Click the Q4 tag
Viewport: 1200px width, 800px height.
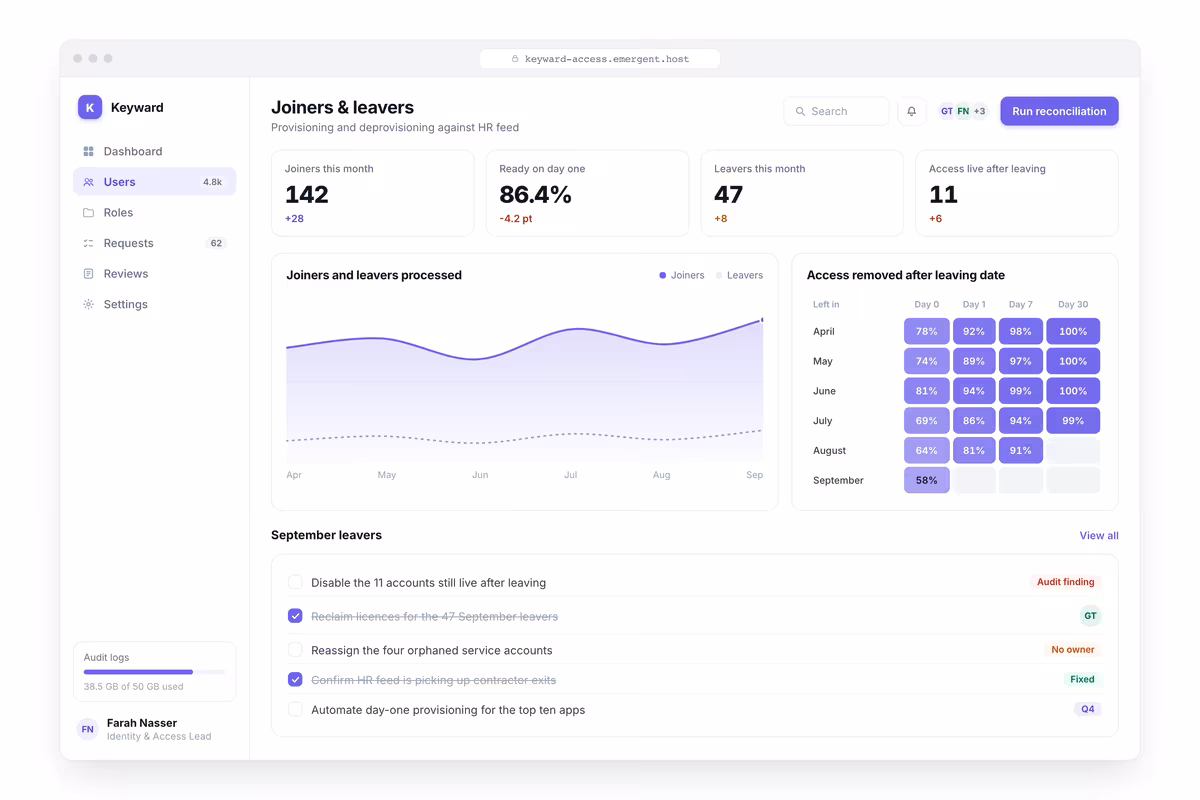coord(1087,709)
